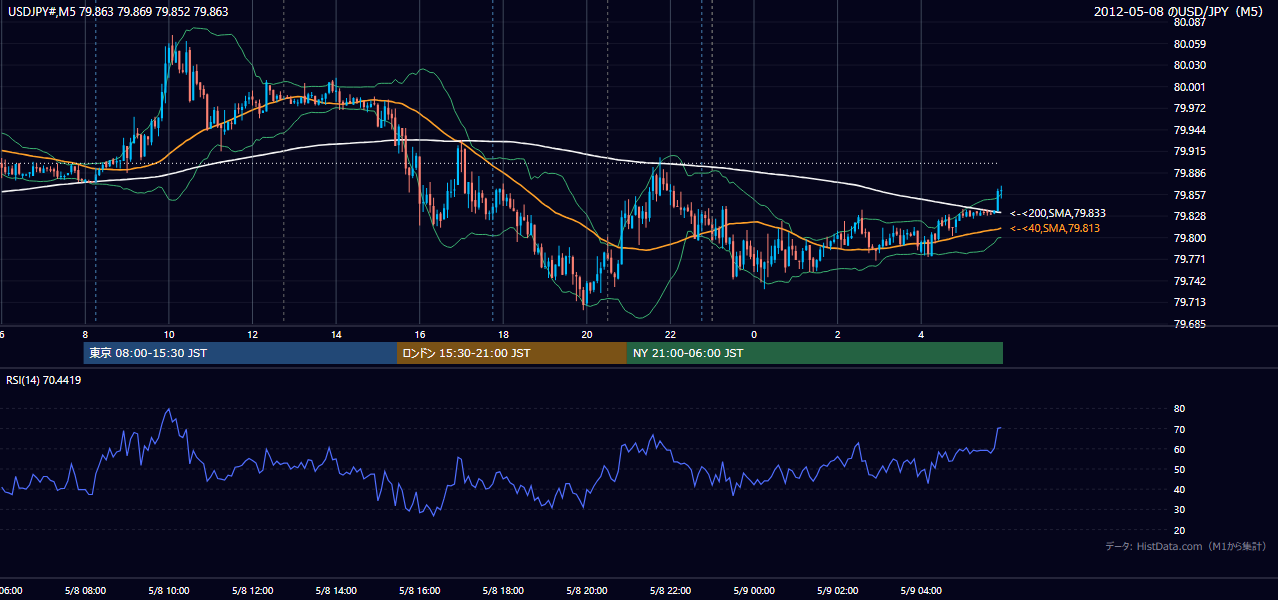The image size is (1278, 600).
Task: Click the ロンドン 15:30-21:00 JST session bar
Action: [x=512, y=353]
